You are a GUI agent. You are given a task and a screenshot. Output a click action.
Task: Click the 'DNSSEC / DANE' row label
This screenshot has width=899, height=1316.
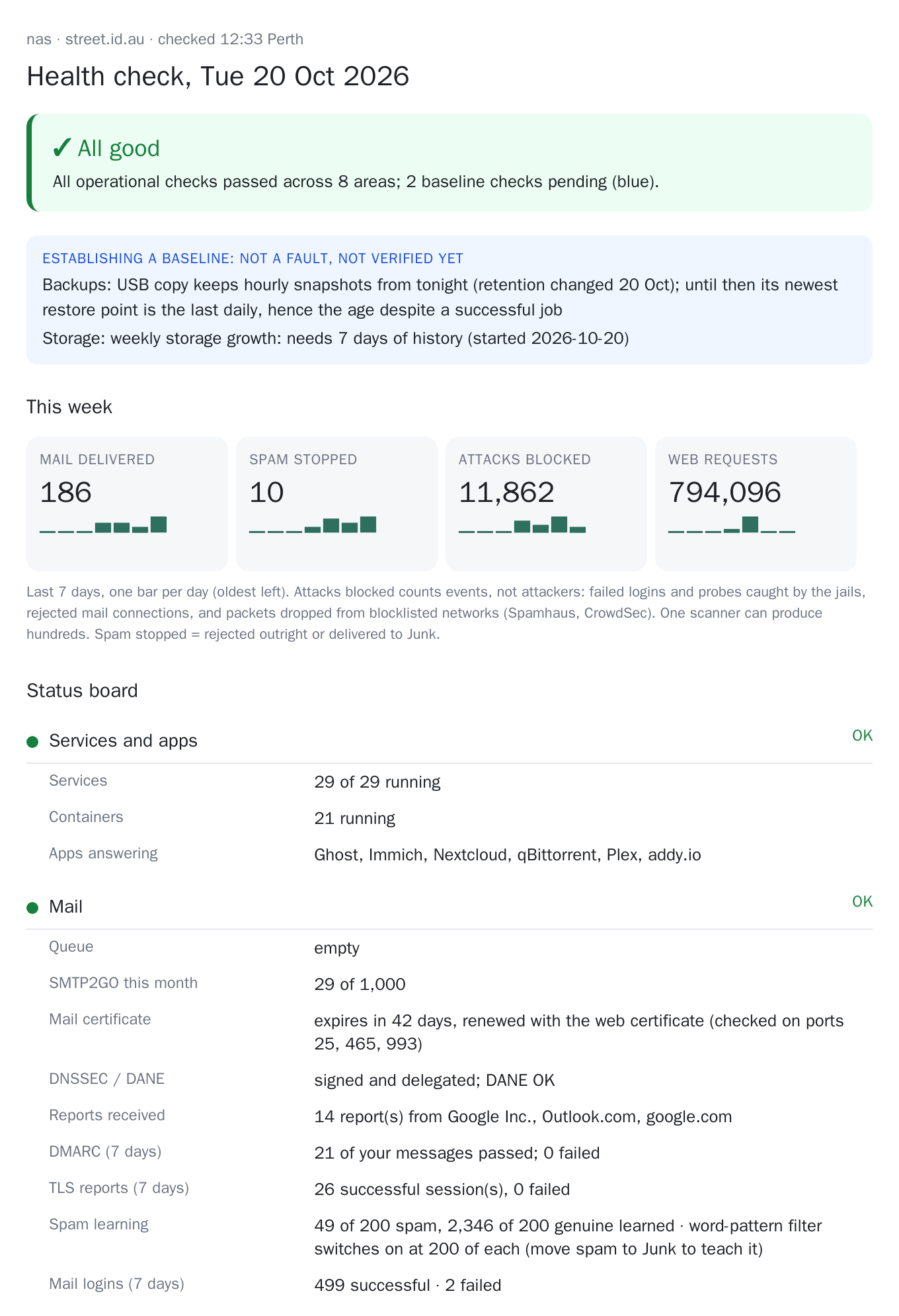(x=106, y=1079)
